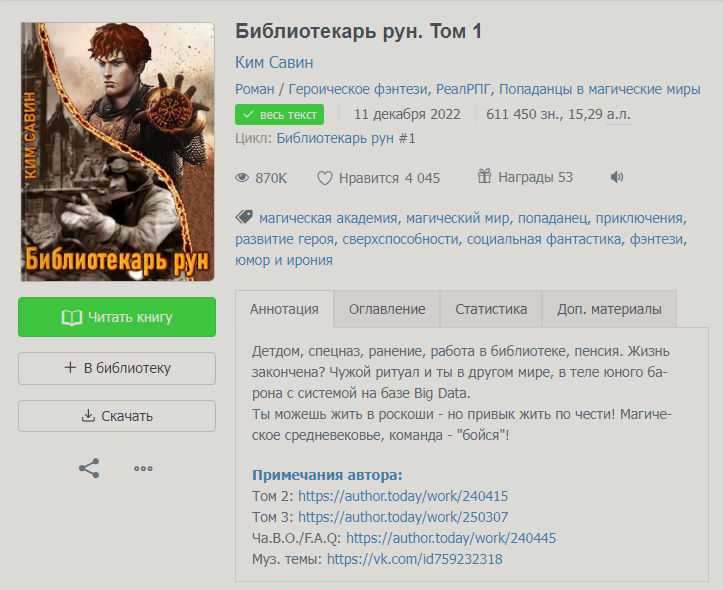This screenshot has height=590, width=723.
Task: Open the author link Ким Савин
Action: (274, 62)
